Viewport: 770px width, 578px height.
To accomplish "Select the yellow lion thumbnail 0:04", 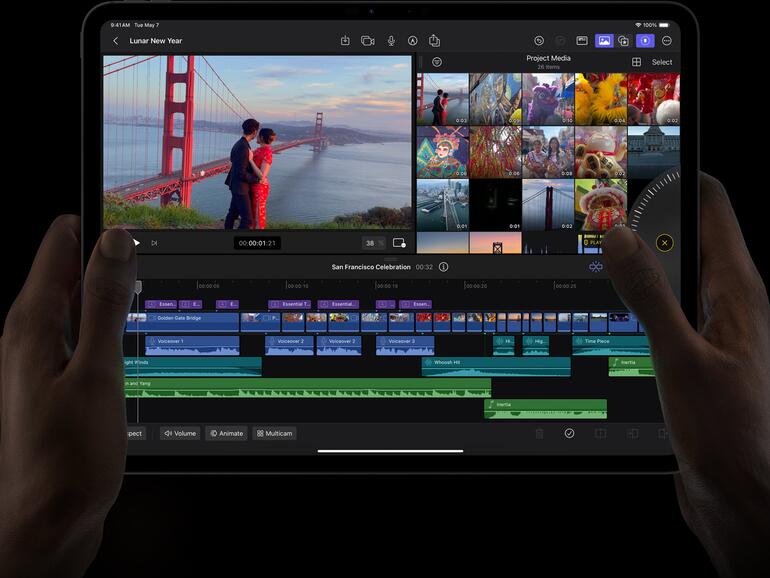I will [x=601, y=99].
